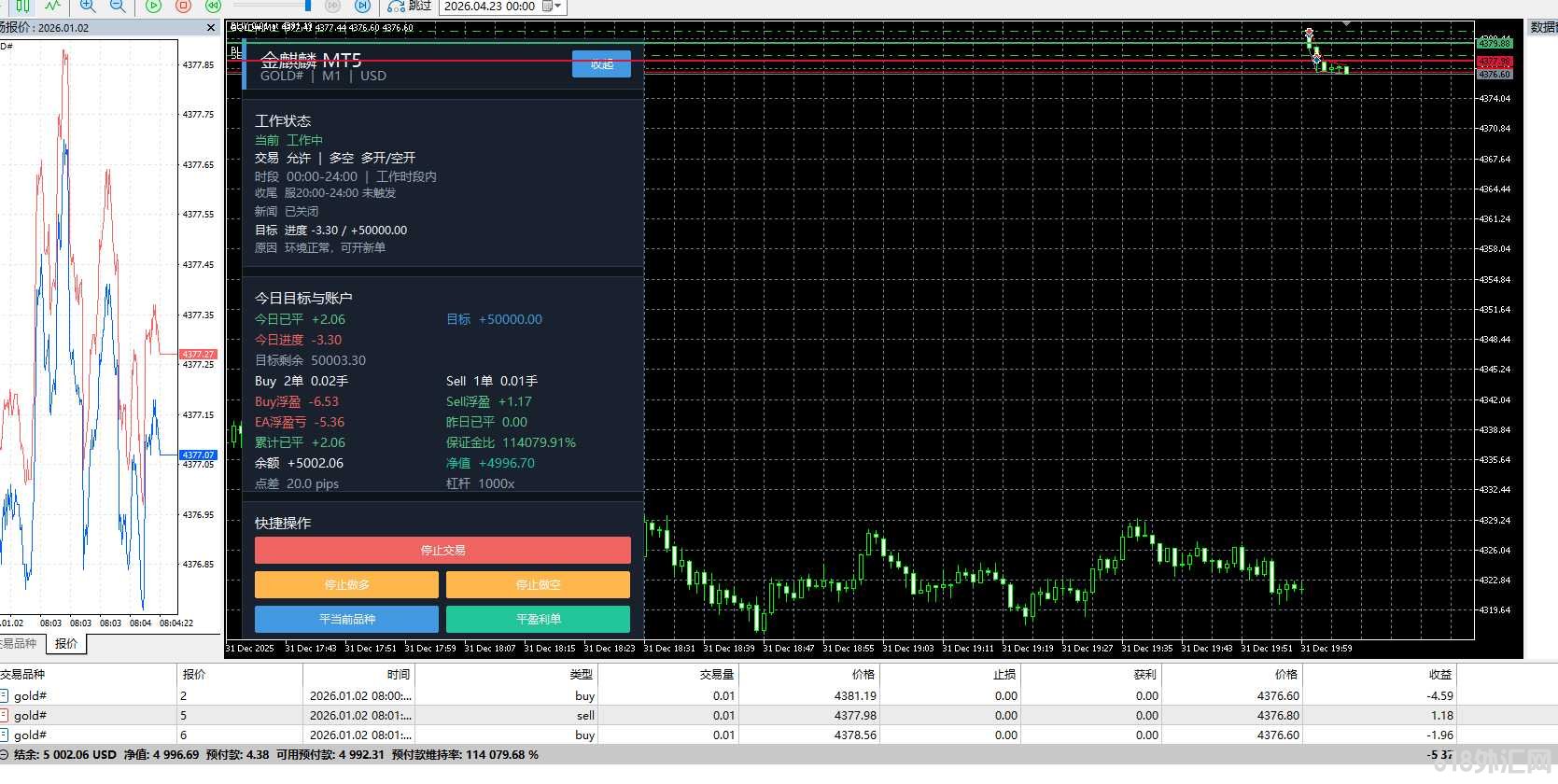This screenshot has width=1558, height=784.
Task: Click the 保证金比 114079.91% value
Action: 511,442
